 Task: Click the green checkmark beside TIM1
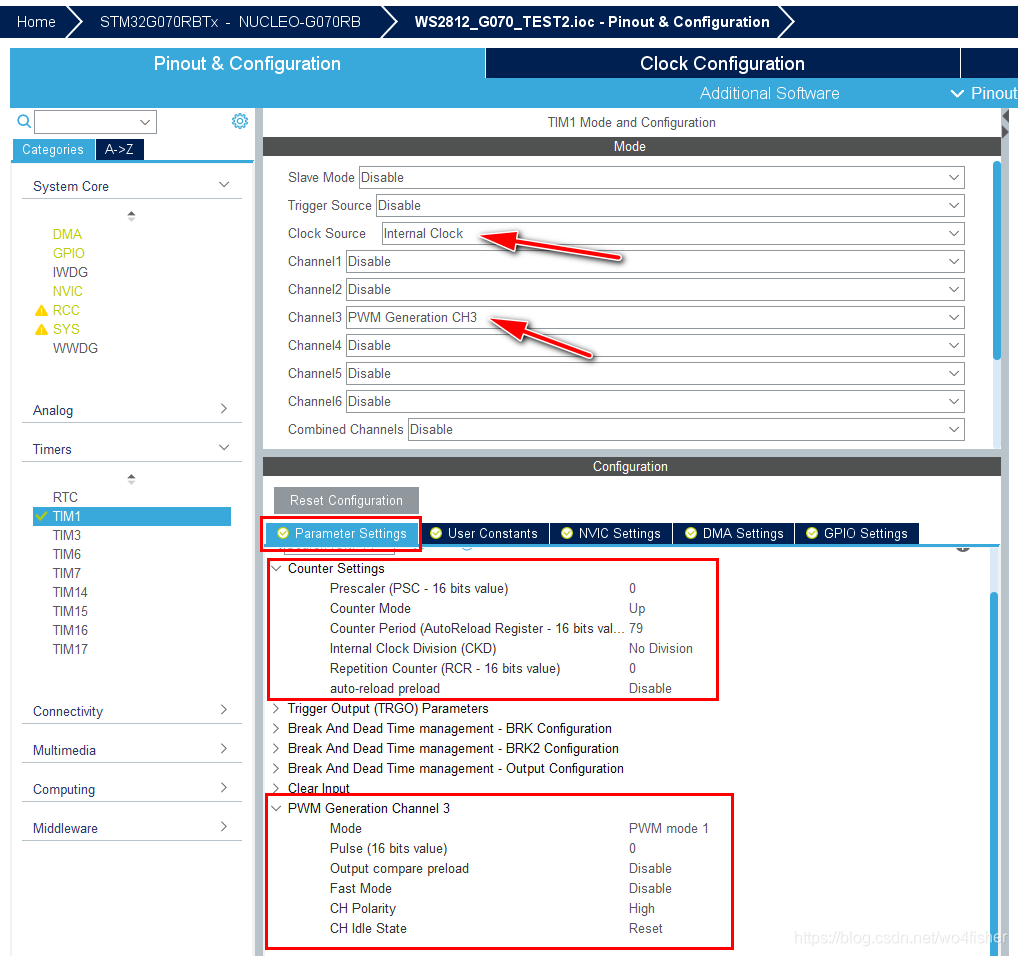(x=42, y=516)
